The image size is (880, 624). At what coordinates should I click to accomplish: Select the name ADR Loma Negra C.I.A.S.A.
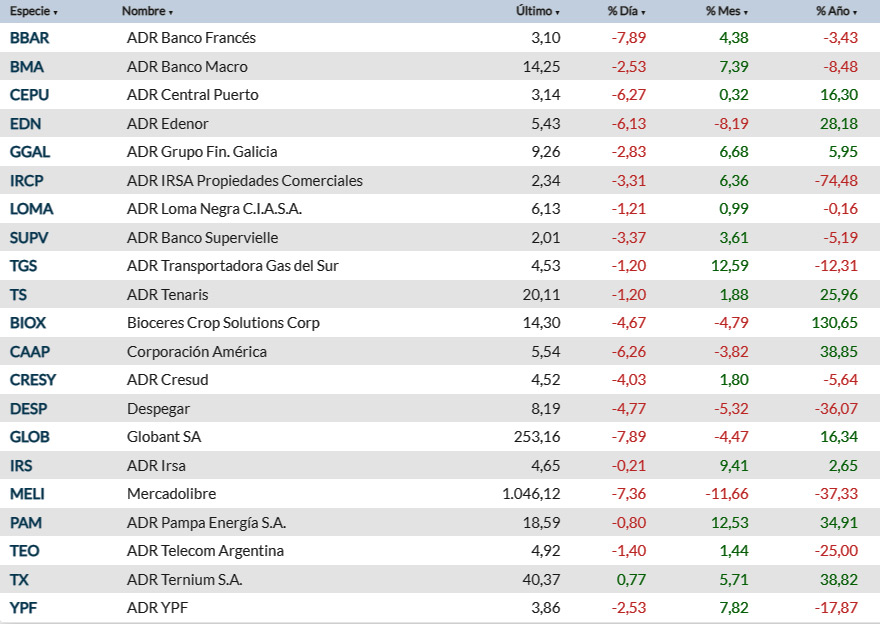pyautogui.click(x=214, y=209)
